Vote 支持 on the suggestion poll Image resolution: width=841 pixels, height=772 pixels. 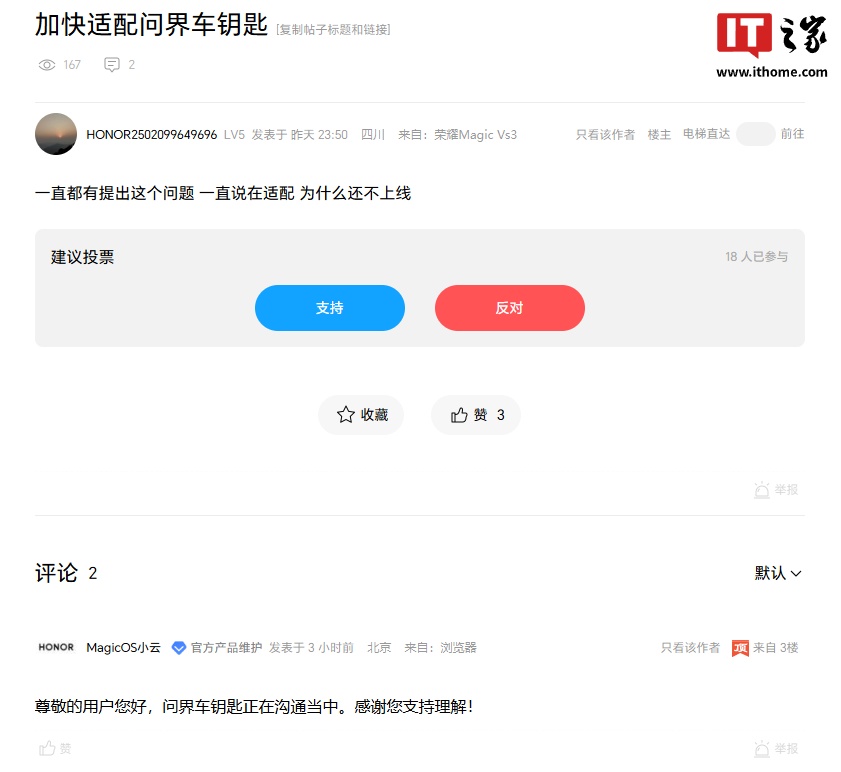click(330, 308)
